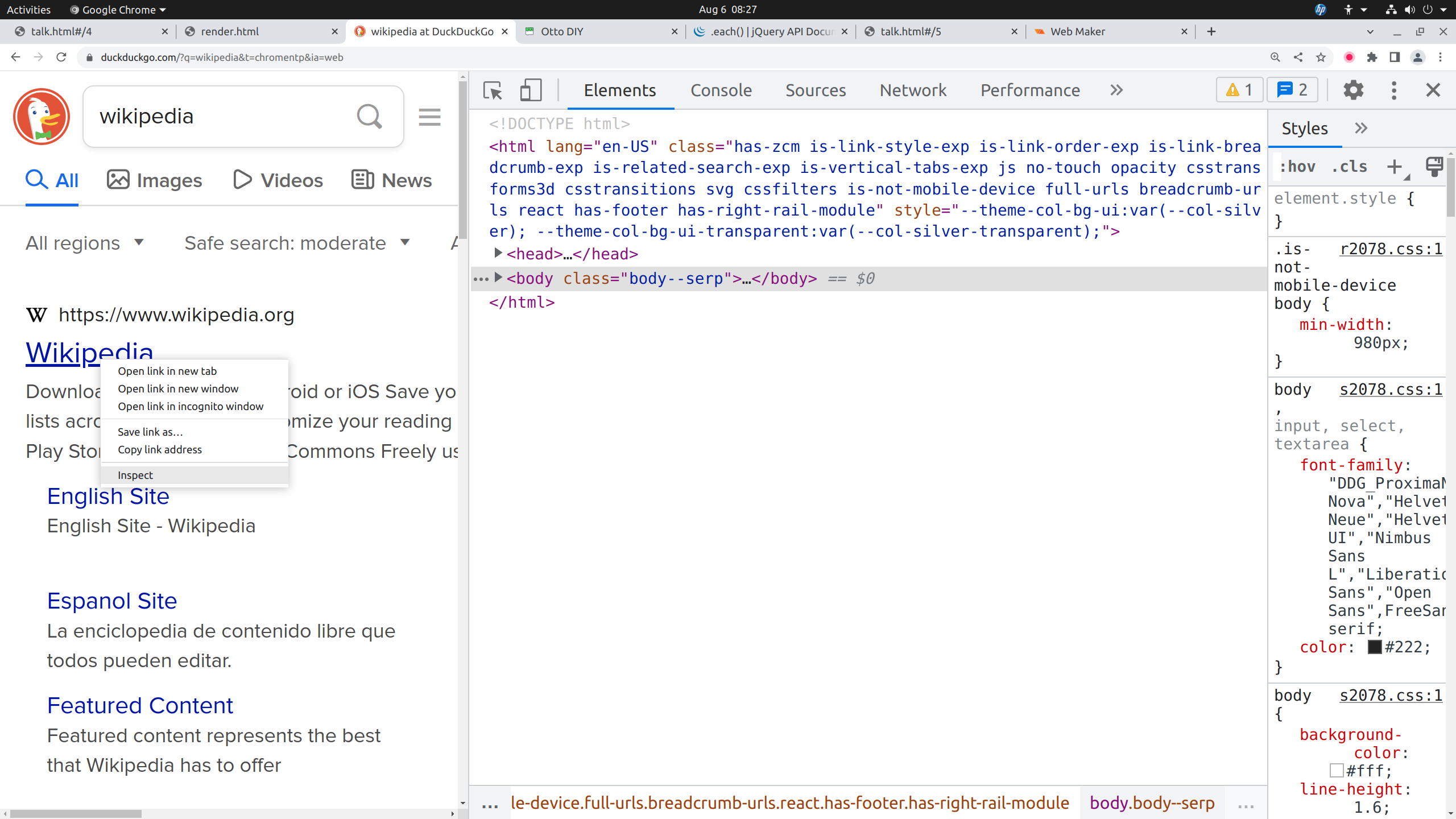Screen dimensions: 1456x819
Task: Toggle the device toolbar icon
Action: pos(530,90)
